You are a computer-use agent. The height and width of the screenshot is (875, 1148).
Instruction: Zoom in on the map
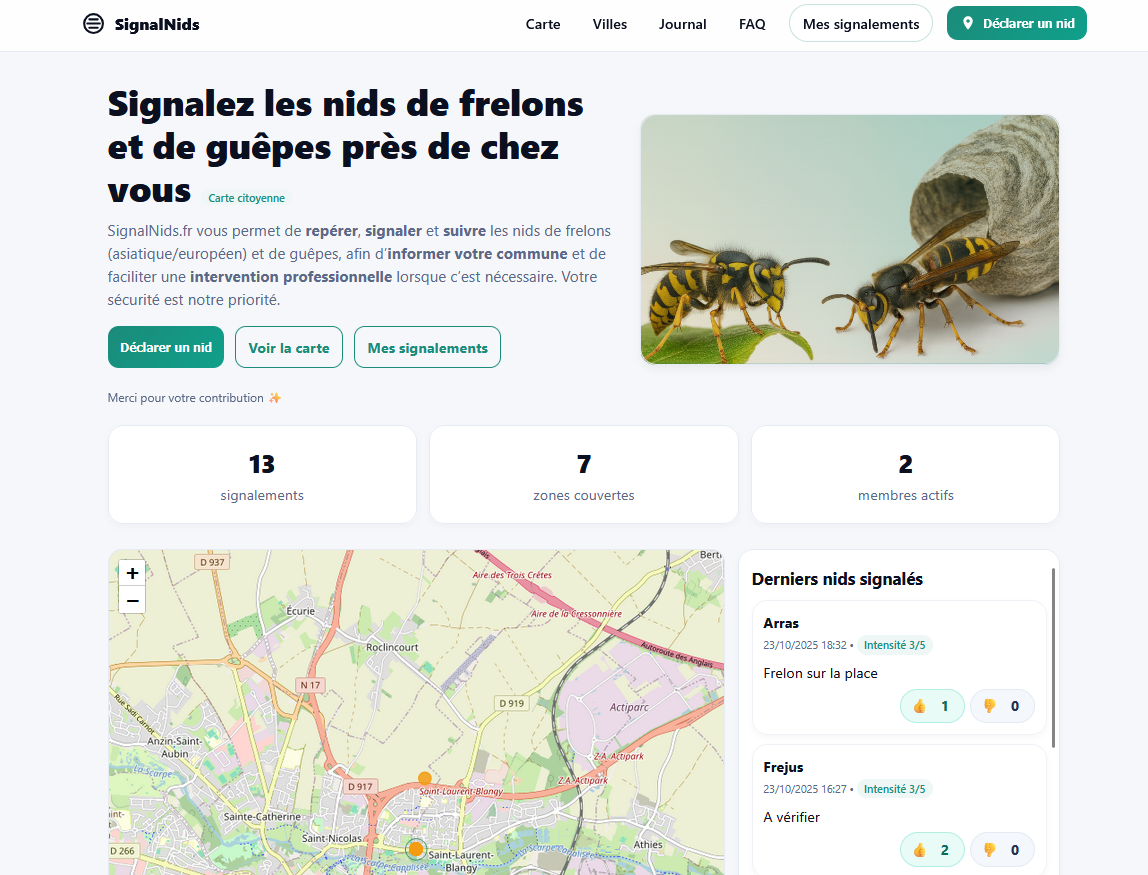pos(132,573)
